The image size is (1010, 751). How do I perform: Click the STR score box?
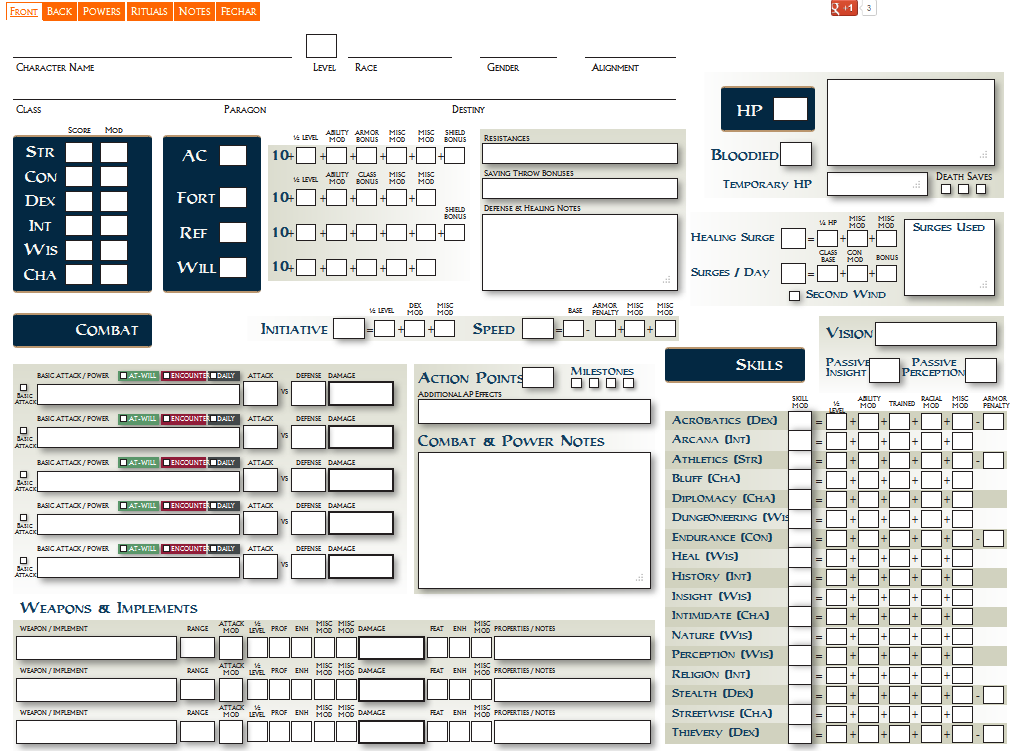79,153
